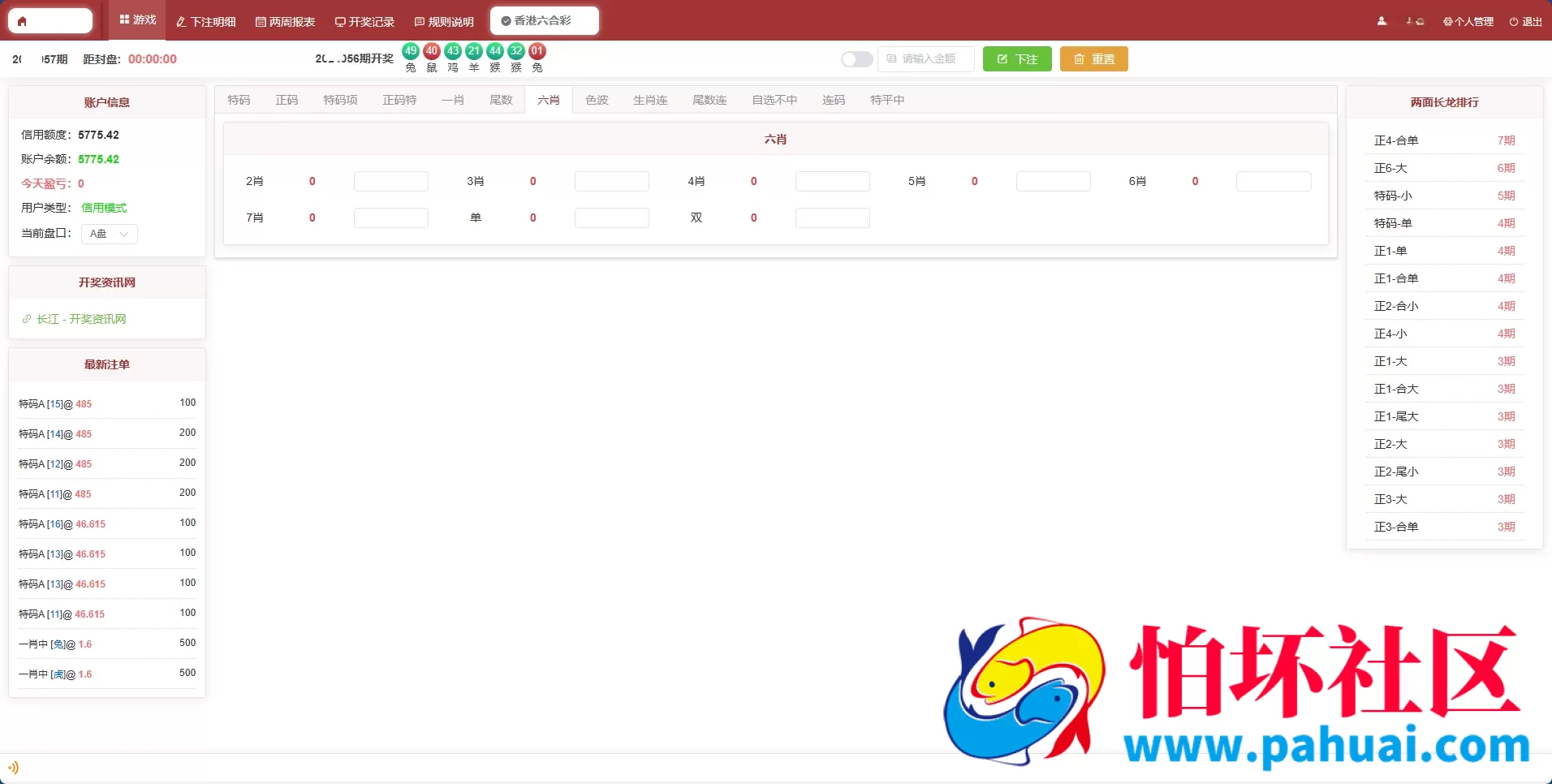
Task: Switch to the 生肖连 tab
Action: tap(650, 100)
